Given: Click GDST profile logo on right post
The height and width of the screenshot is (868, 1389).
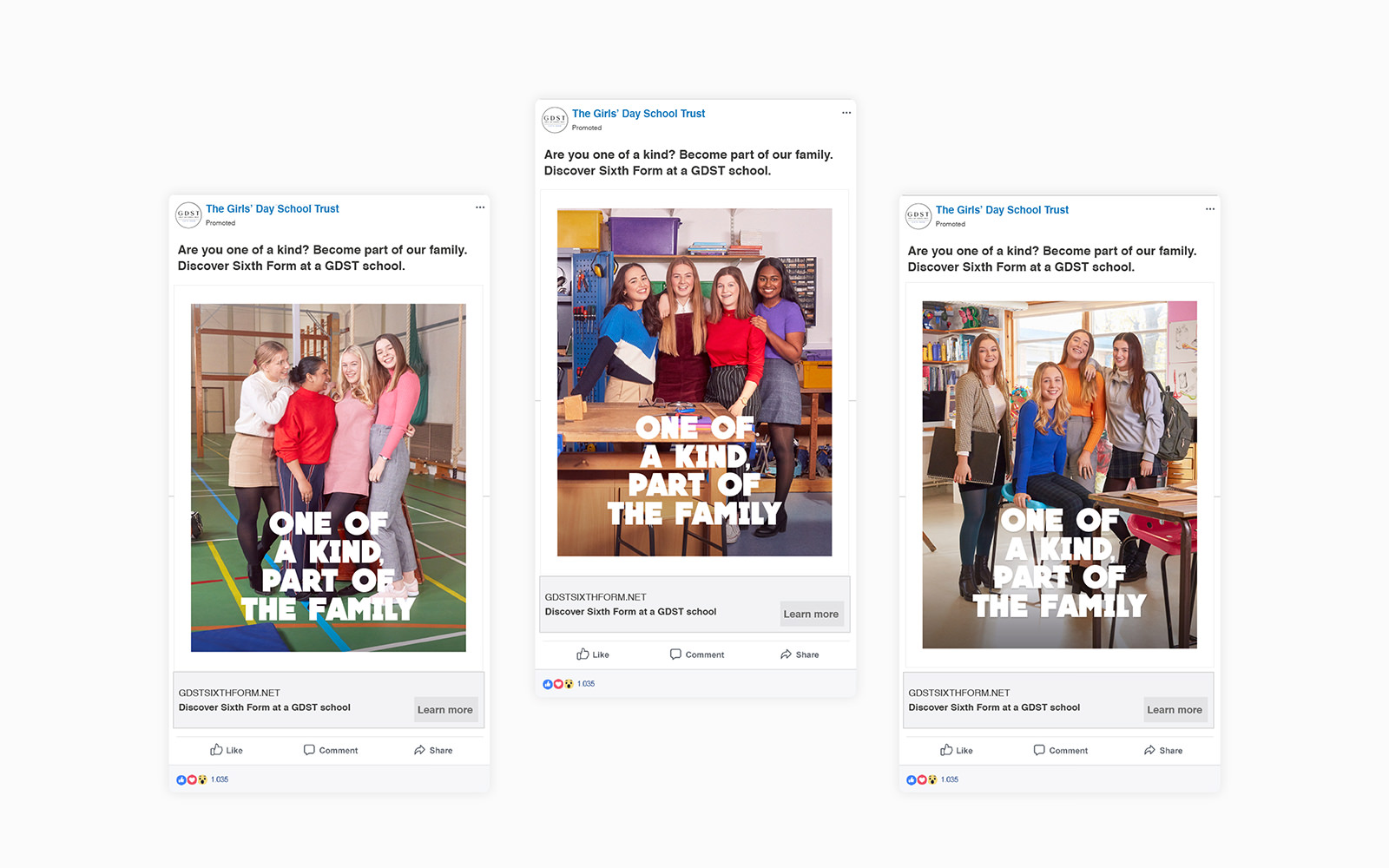Looking at the screenshot, I should [918, 215].
